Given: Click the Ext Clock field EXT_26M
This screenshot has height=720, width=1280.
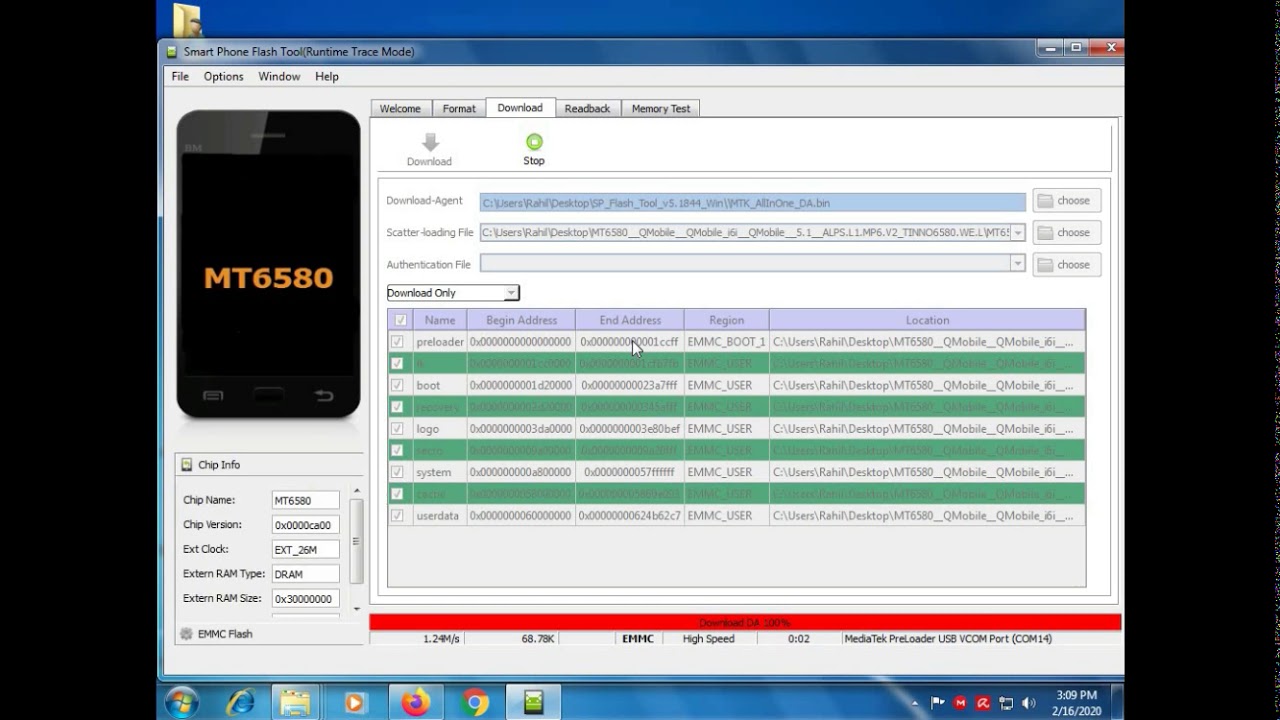Looking at the screenshot, I should 305,549.
